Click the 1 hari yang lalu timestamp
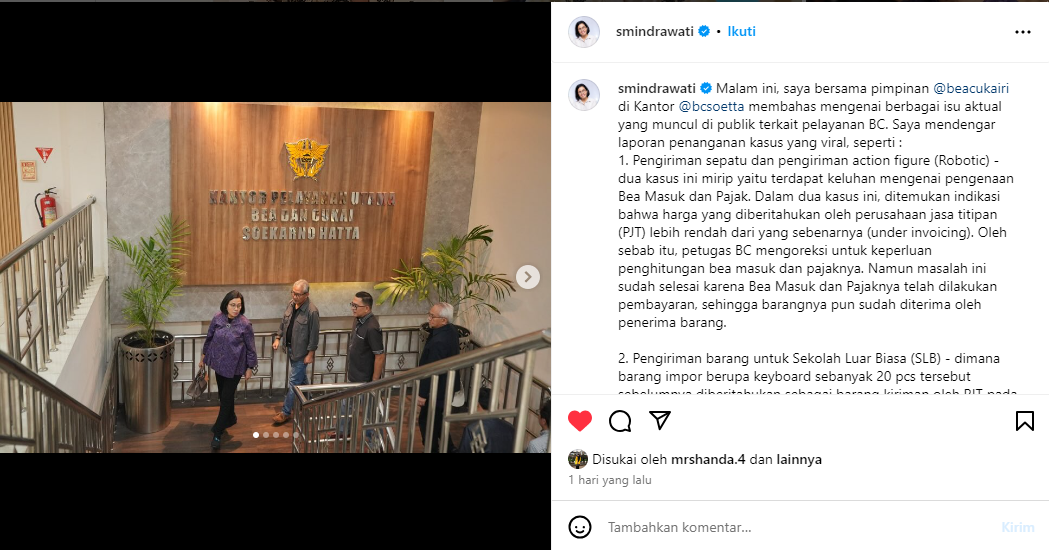Screen dimensions: 1049x550 609,480
